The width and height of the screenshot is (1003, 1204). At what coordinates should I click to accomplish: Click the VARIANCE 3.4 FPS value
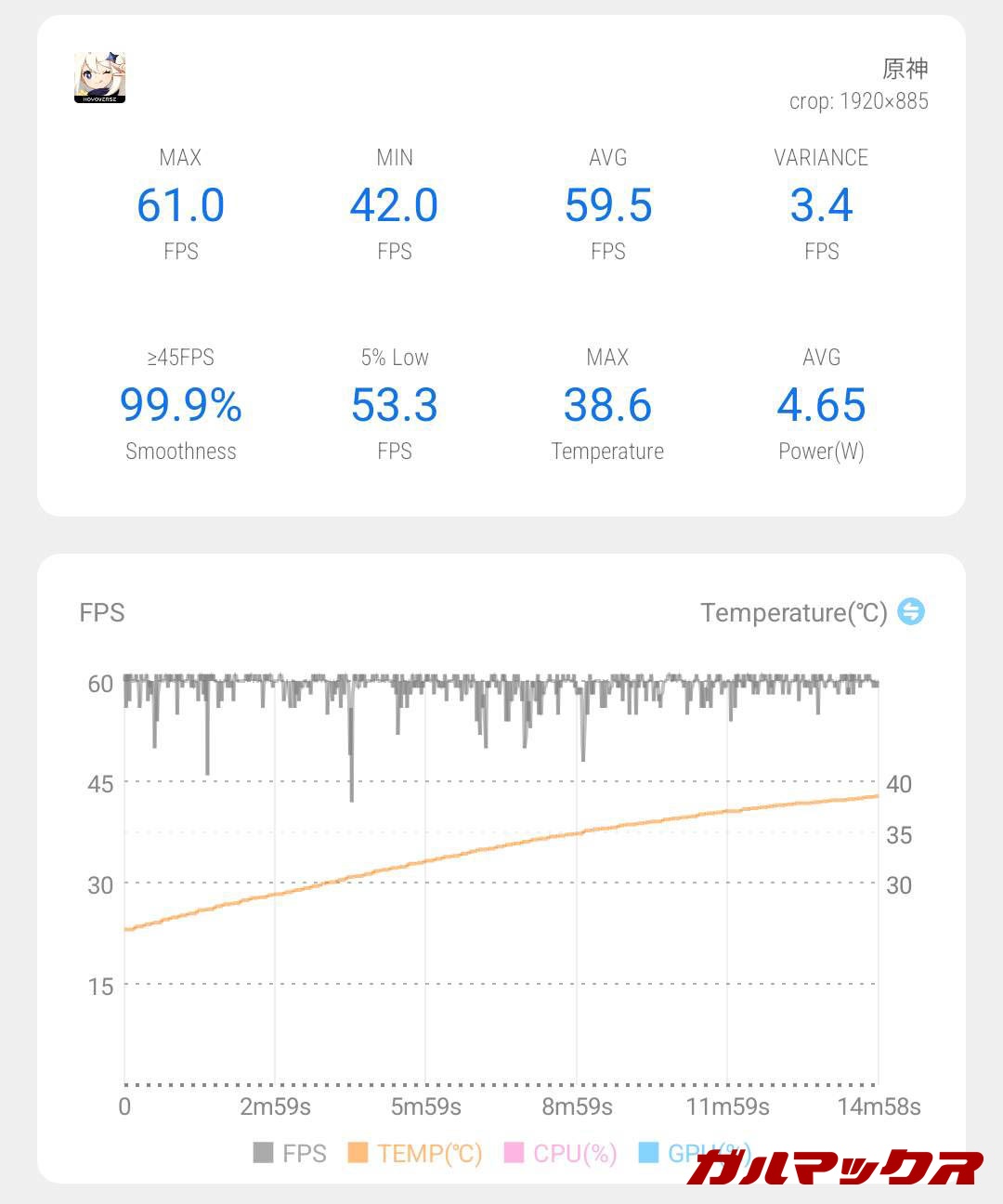coord(822,205)
